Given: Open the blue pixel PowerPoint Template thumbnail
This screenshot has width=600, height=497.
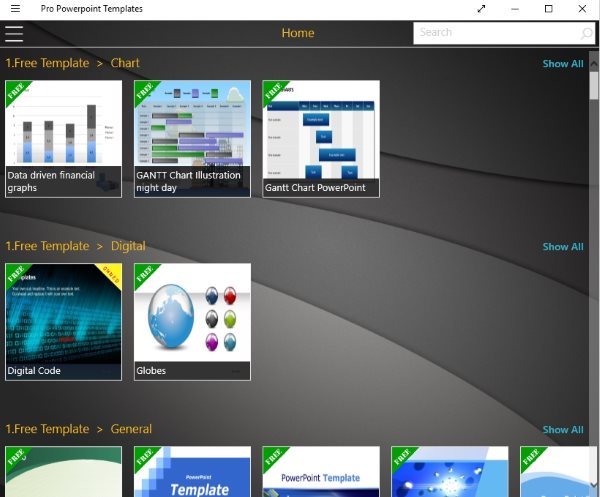Looking at the screenshot, I should [x=192, y=471].
